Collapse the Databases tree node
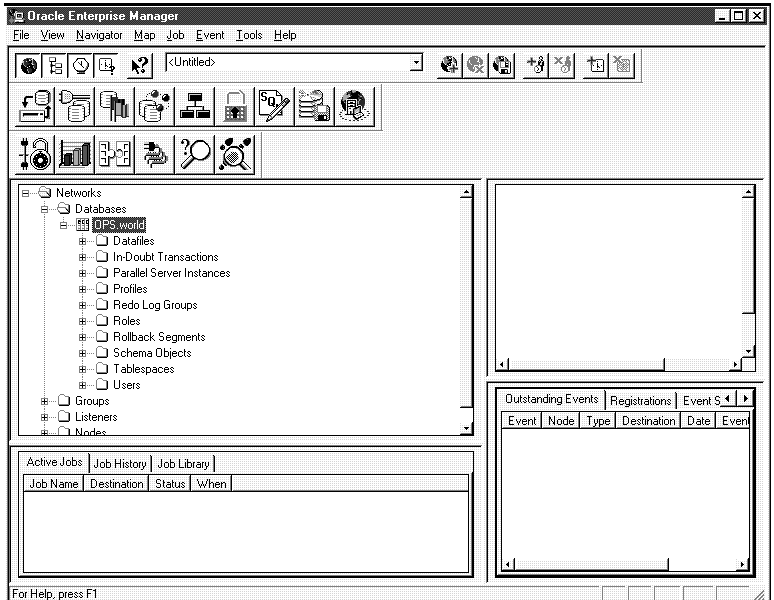This screenshot has height=600, width=774. click(x=44, y=209)
